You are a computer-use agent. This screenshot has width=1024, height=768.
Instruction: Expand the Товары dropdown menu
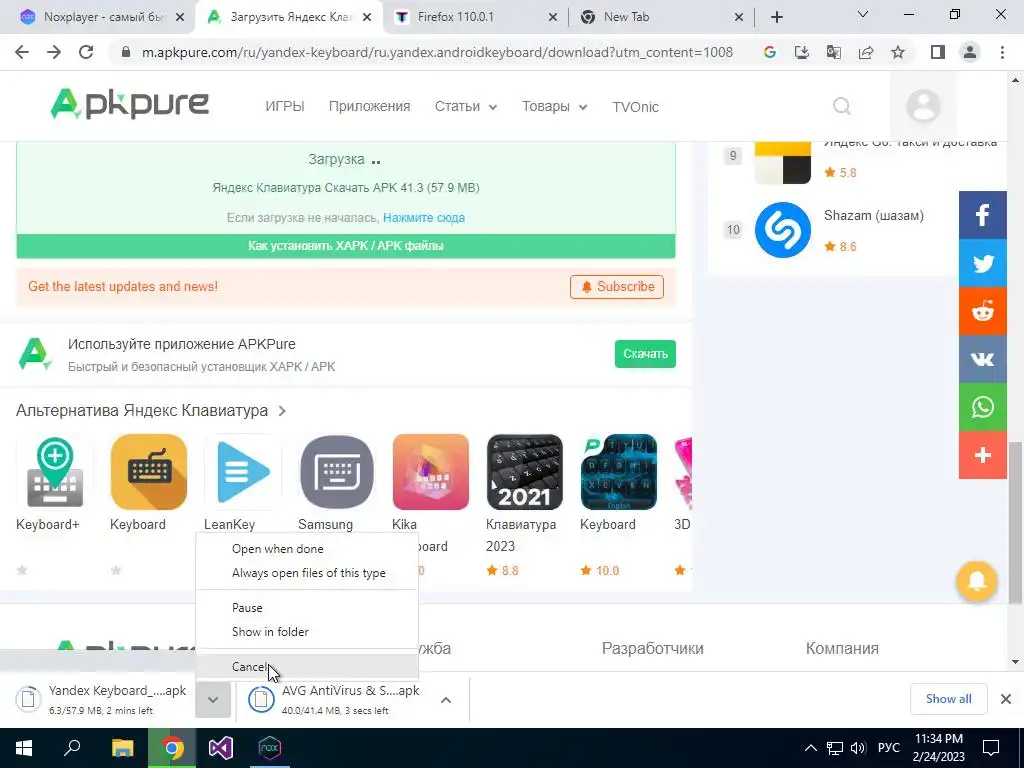point(554,106)
